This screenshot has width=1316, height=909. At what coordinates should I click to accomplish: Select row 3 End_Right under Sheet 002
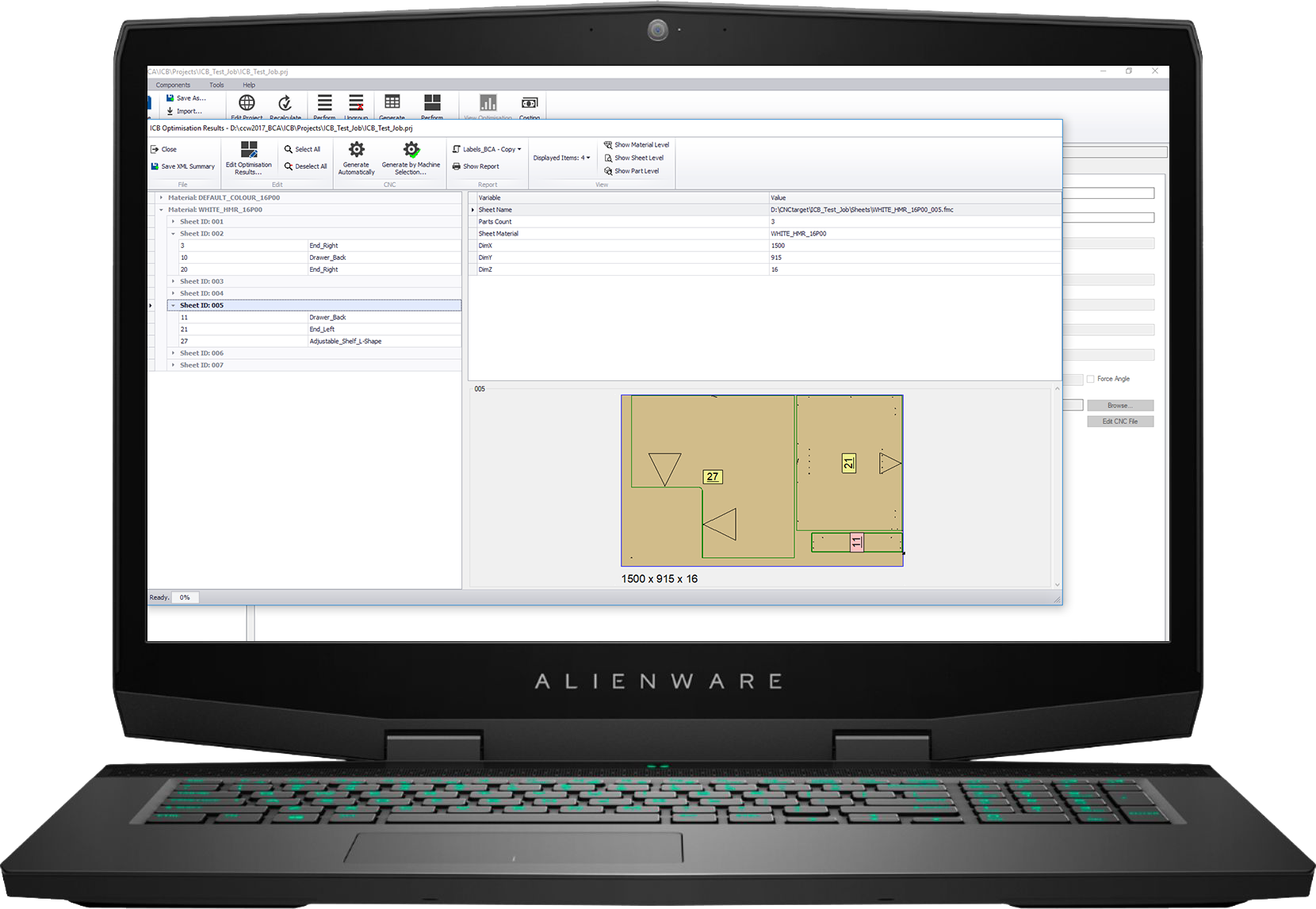point(320,246)
